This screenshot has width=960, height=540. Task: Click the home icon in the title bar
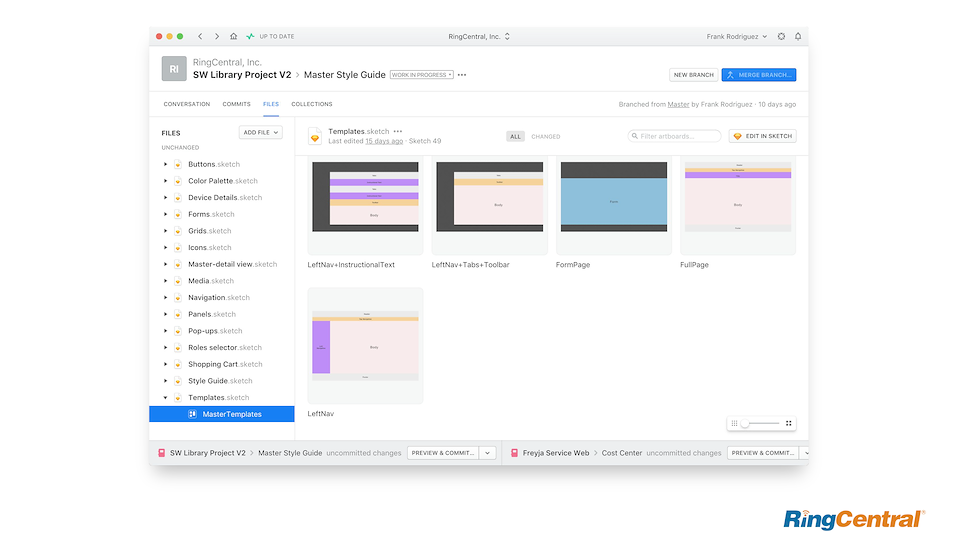234,36
